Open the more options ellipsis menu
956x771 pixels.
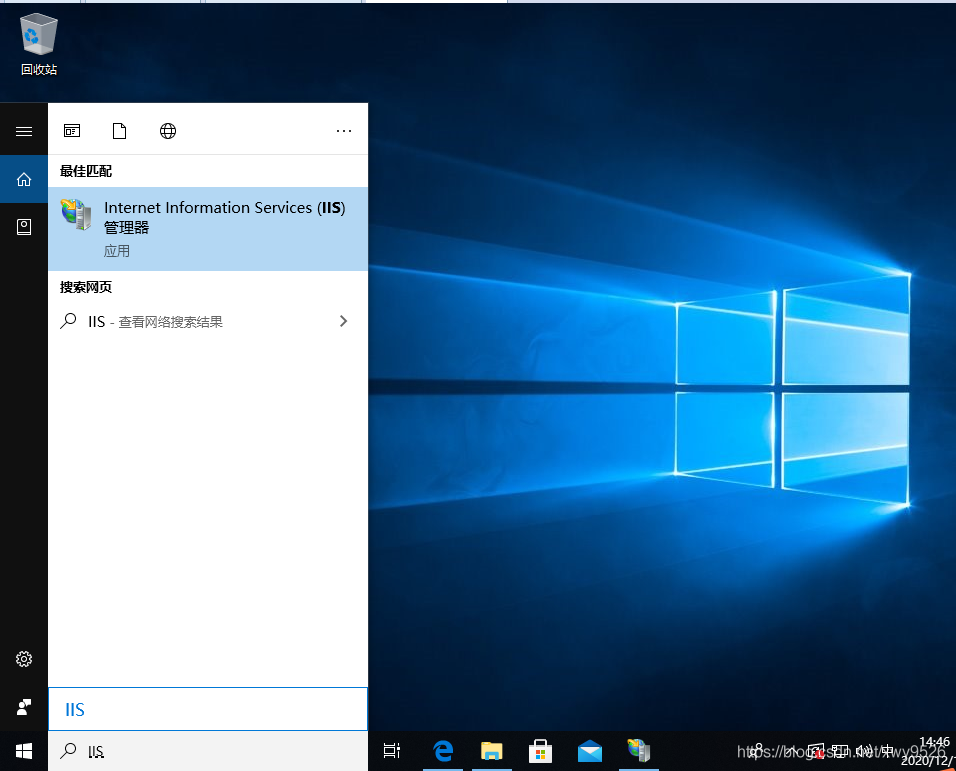(344, 130)
